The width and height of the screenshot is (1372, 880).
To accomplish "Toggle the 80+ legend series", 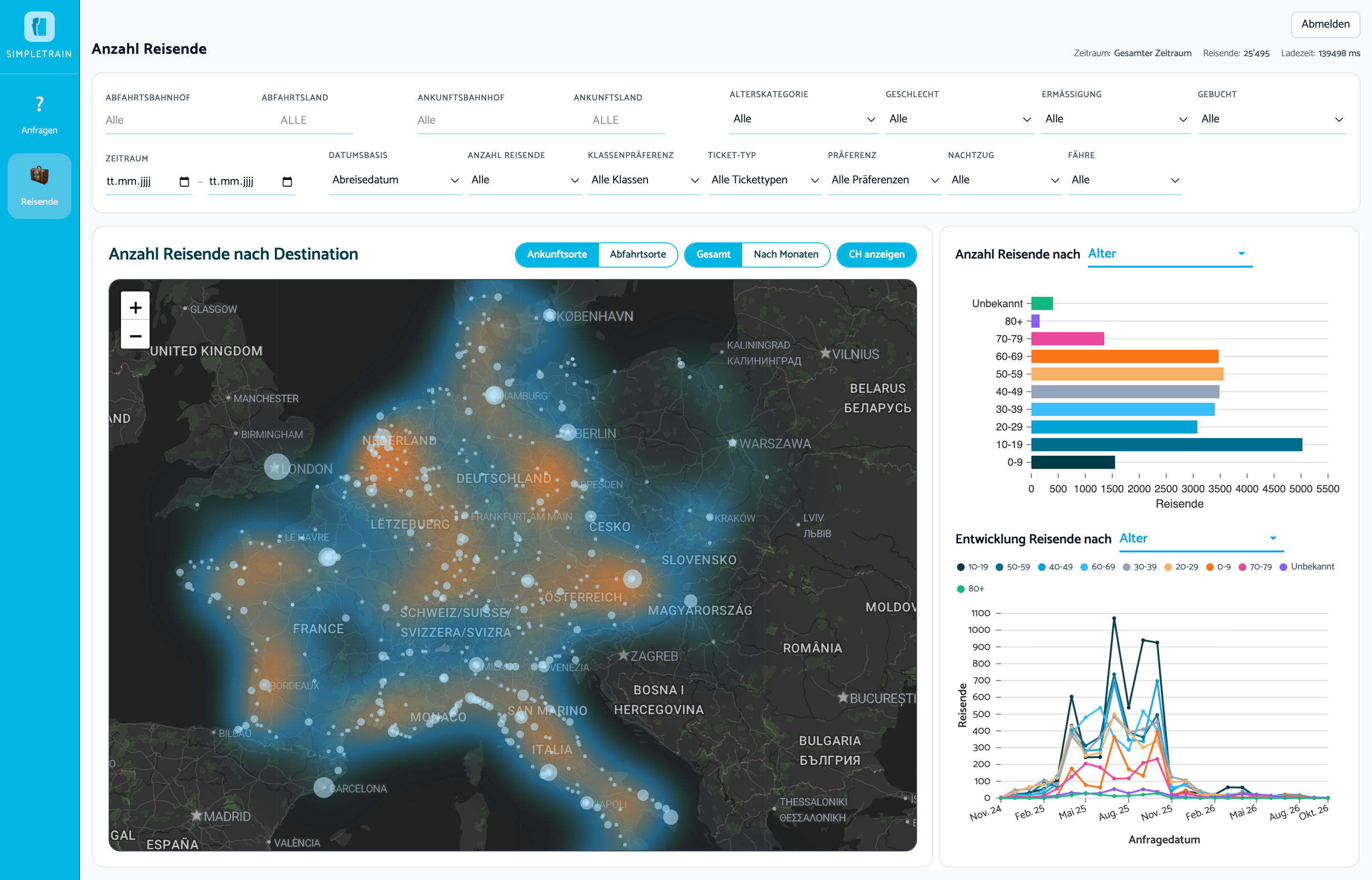I will coord(970,589).
